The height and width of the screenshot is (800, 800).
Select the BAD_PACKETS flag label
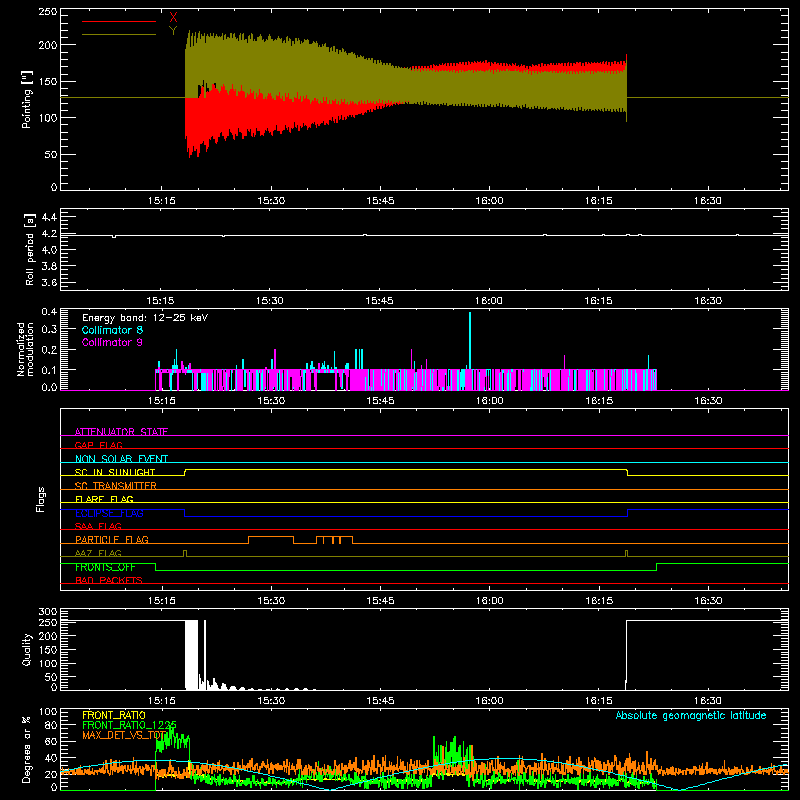pos(109,580)
